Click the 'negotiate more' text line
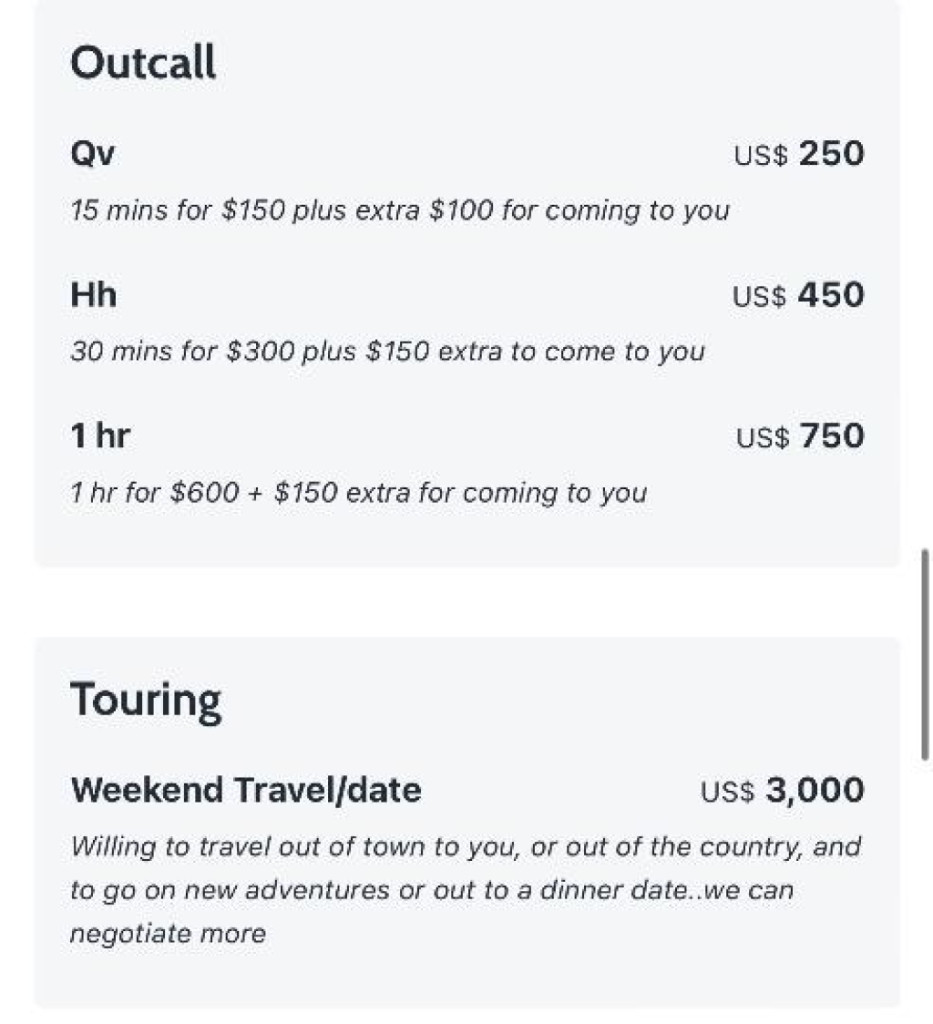 167,934
